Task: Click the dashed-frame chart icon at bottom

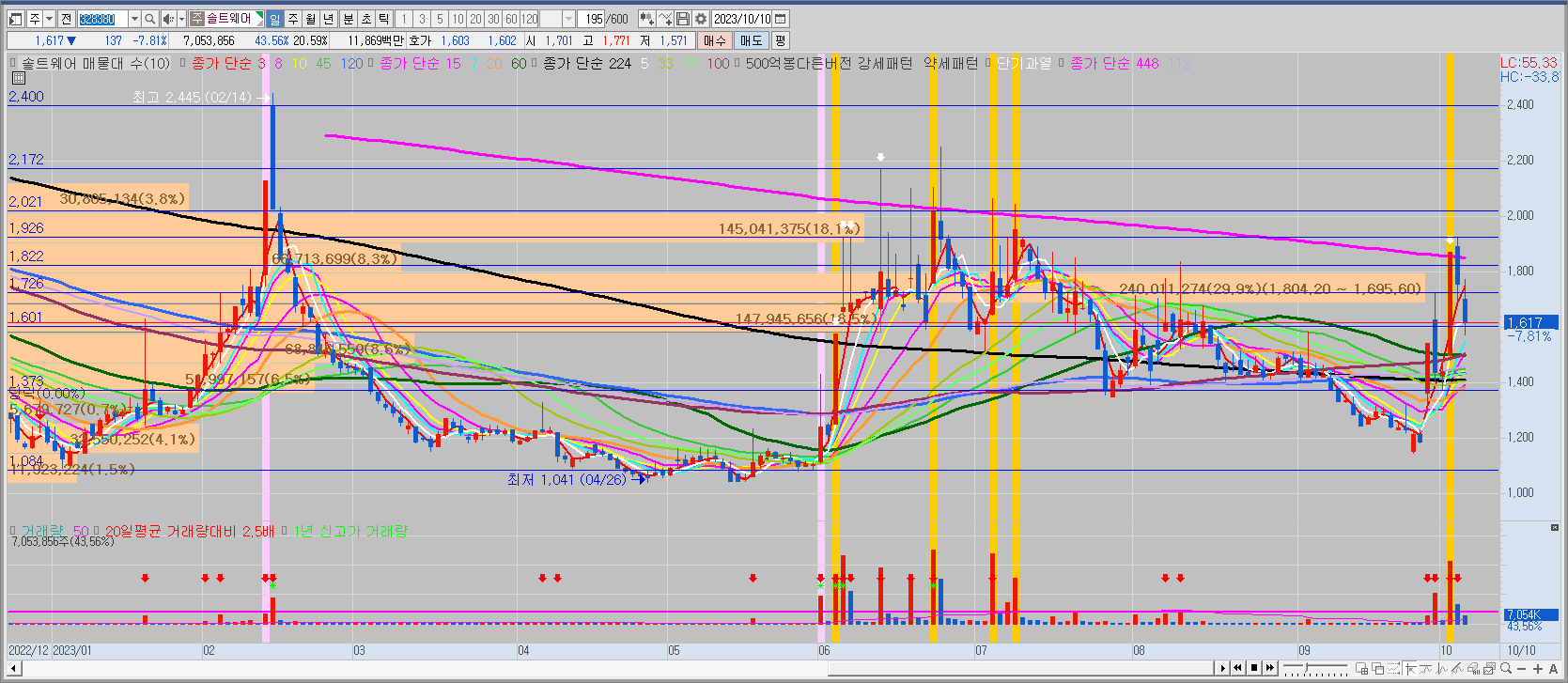Action: (x=1393, y=668)
